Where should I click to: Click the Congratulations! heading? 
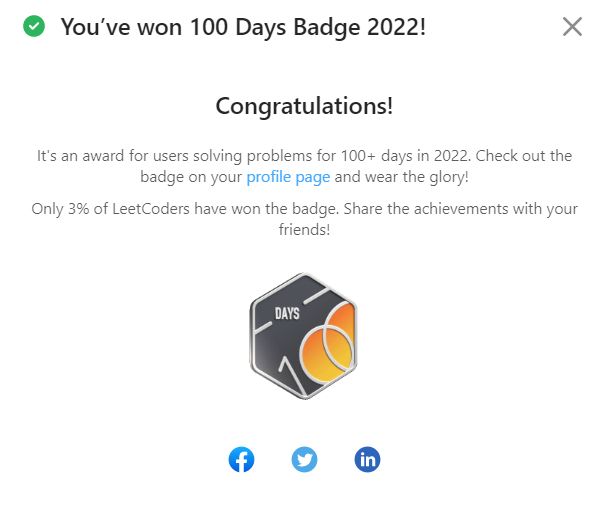tap(304, 106)
